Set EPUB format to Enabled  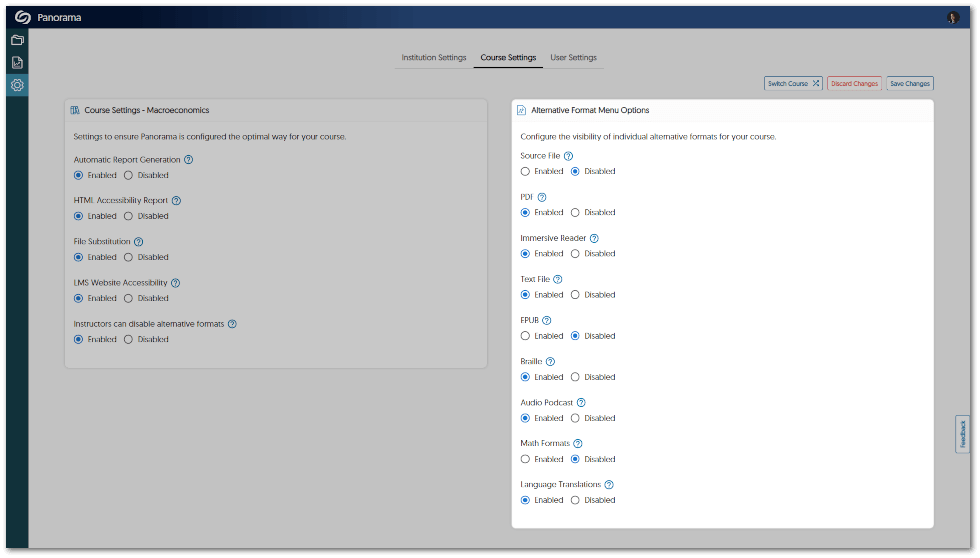pos(526,336)
